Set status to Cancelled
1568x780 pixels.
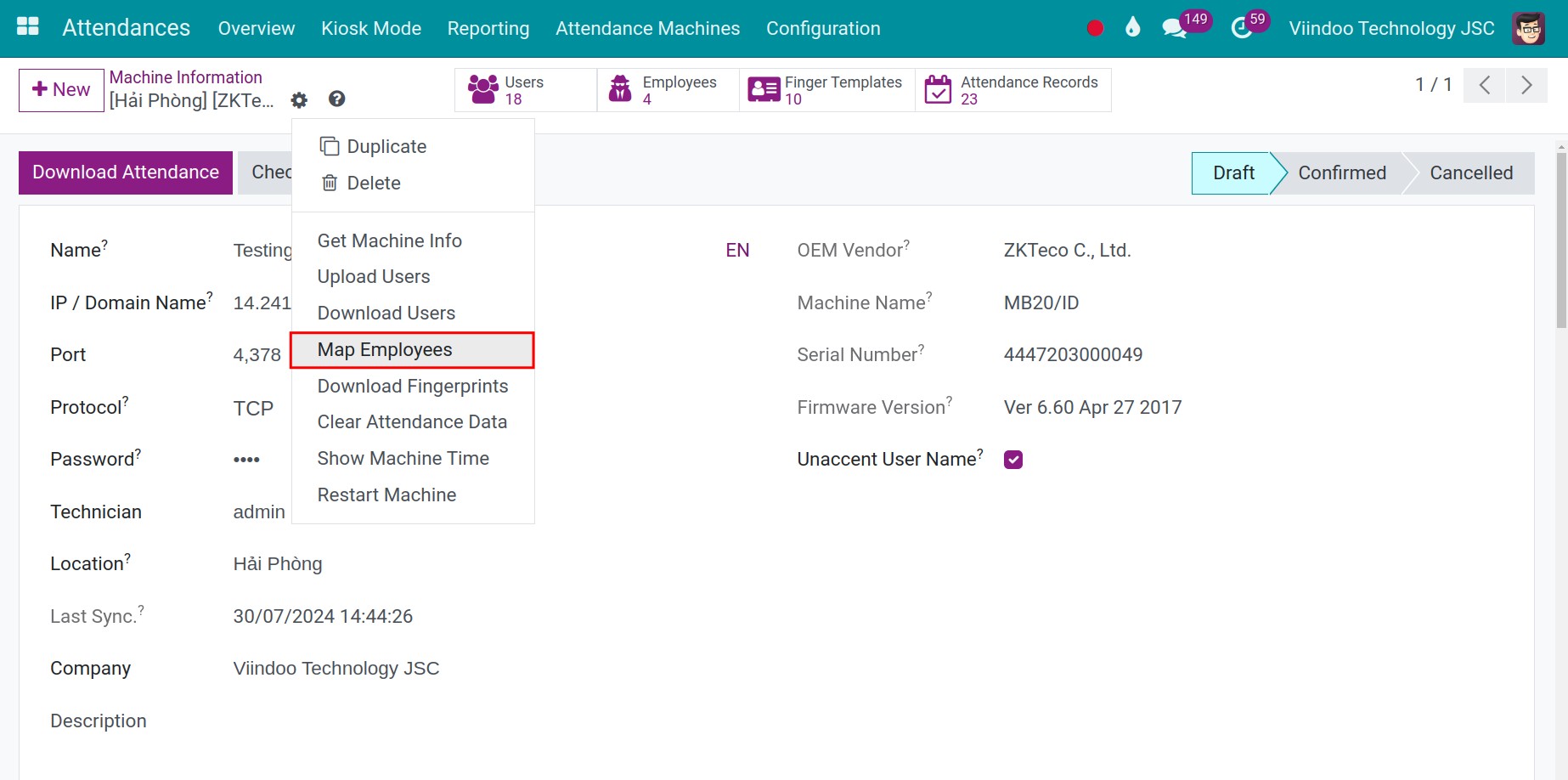pos(1470,173)
